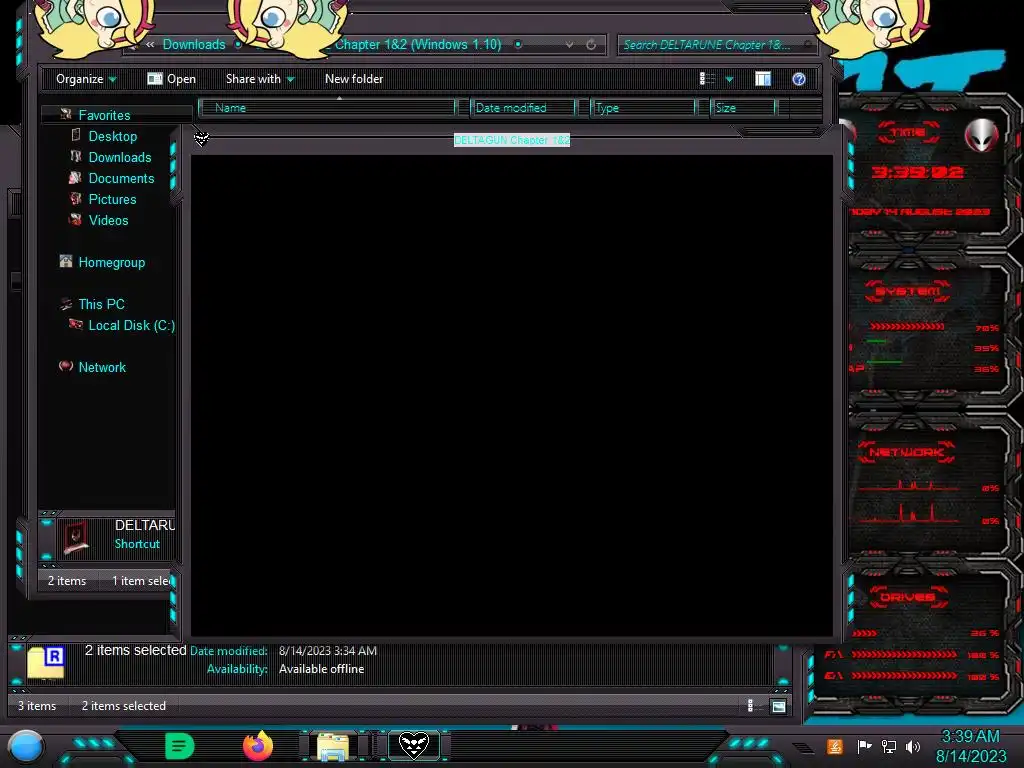1024x768 pixels.
Task: Click the Open button in Explorer toolbar
Action: pyautogui.click(x=172, y=79)
